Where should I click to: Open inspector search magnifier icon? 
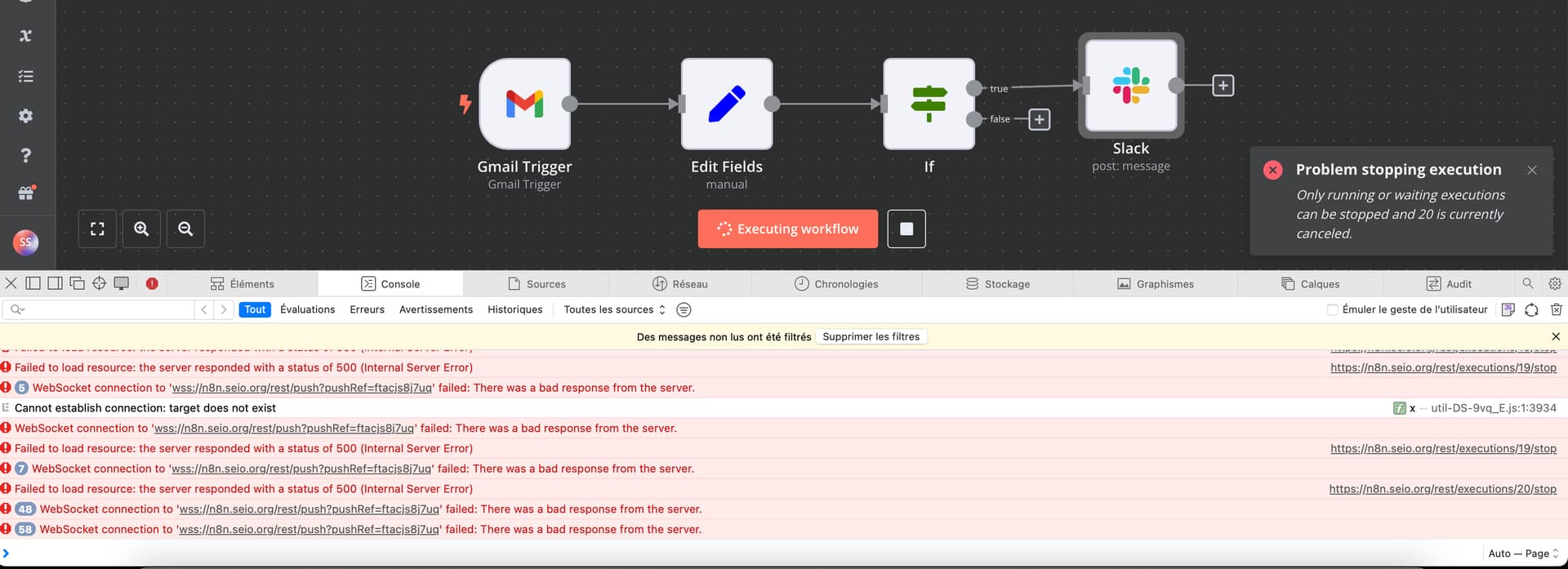pyautogui.click(x=1528, y=283)
